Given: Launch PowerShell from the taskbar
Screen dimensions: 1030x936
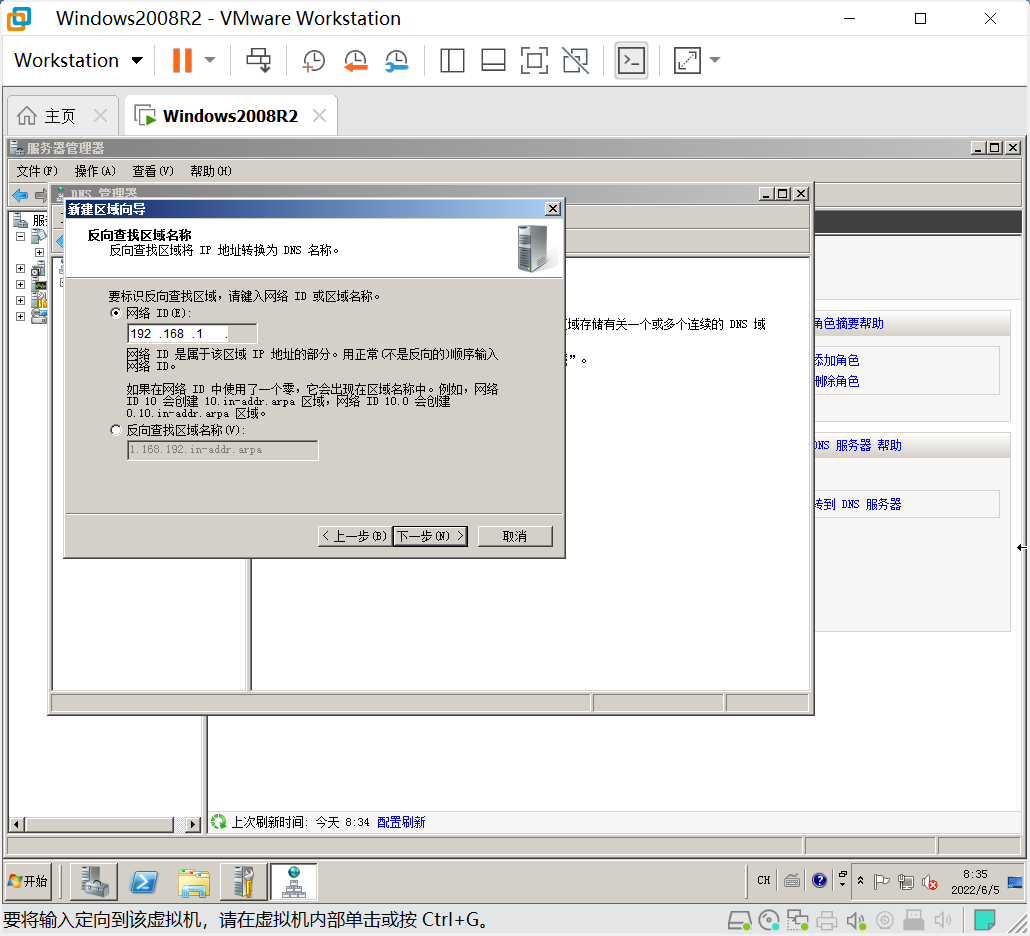Looking at the screenshot, I should (144, 881).
